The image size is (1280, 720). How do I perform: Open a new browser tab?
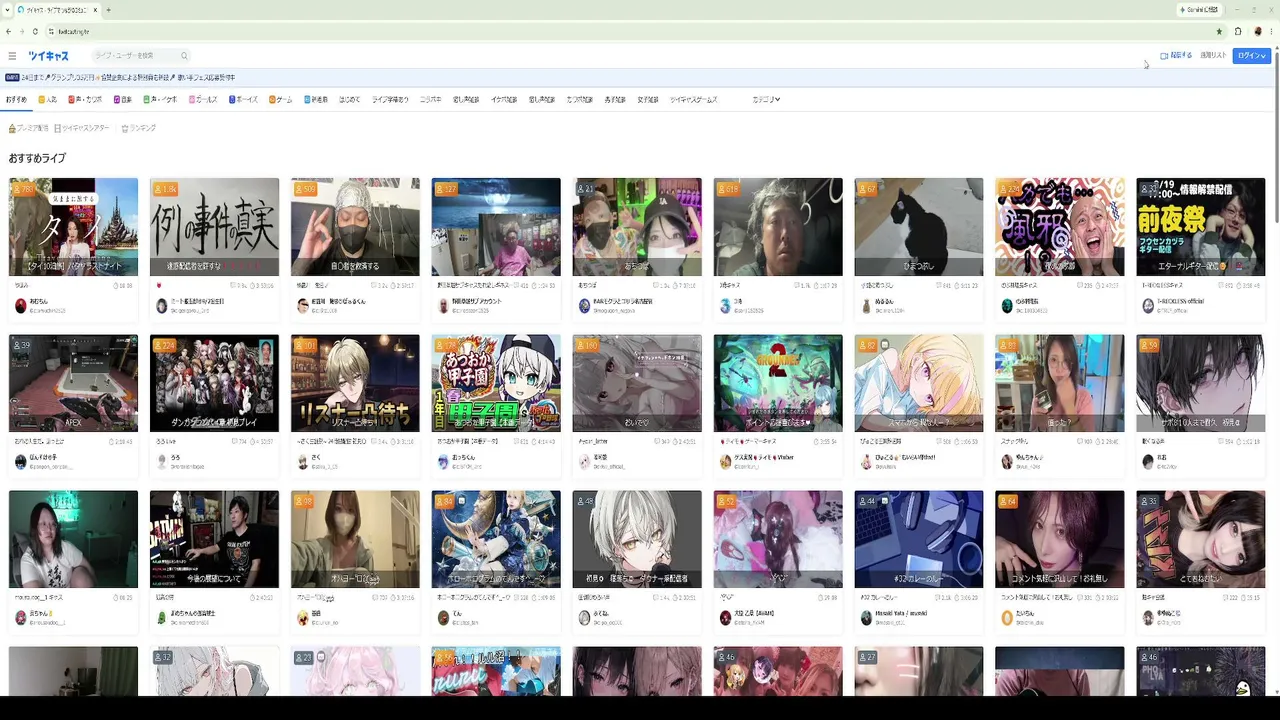[108, 10]
